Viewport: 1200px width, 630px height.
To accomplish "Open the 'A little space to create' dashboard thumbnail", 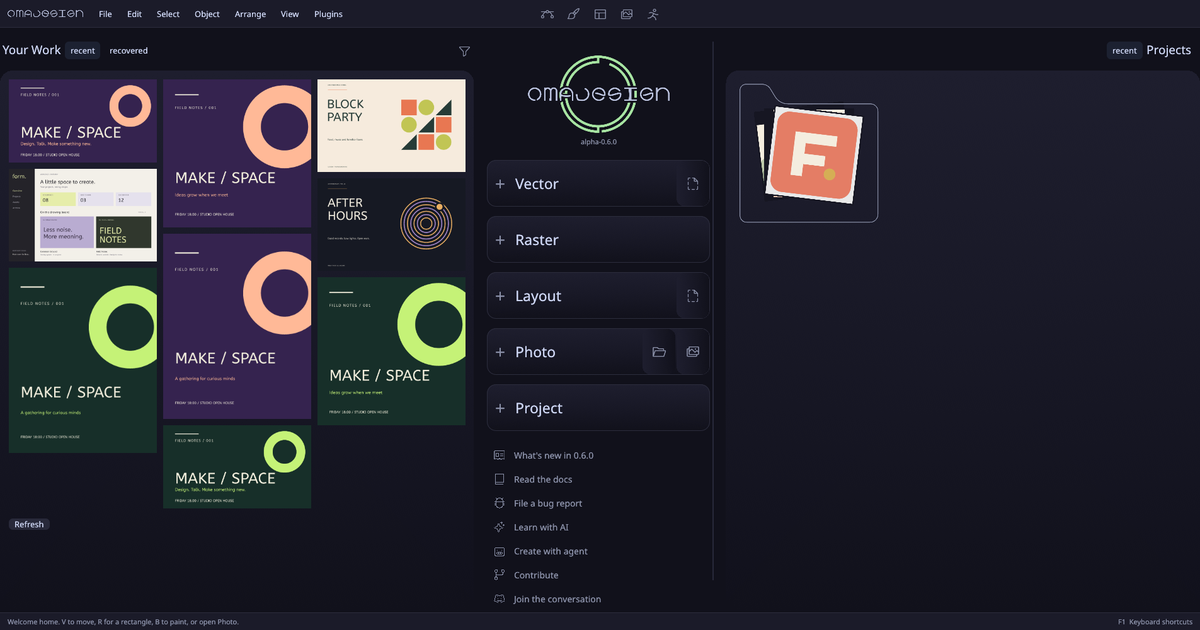I will click(x=83, y=215).
